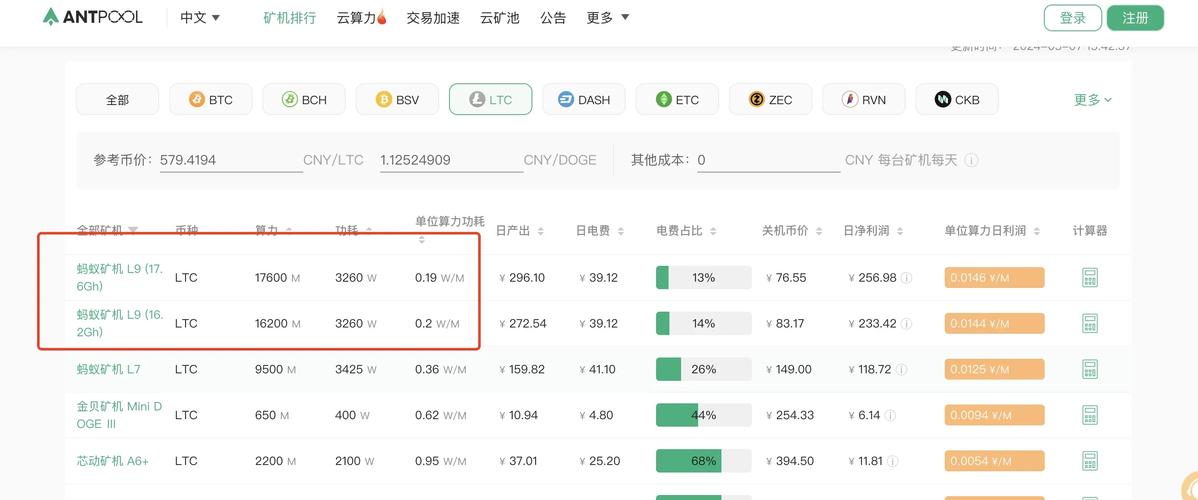Open calculator for 蚂蚁矿机 L9 17.6Gh row
1198x500 pixels.
(1090, 278)
